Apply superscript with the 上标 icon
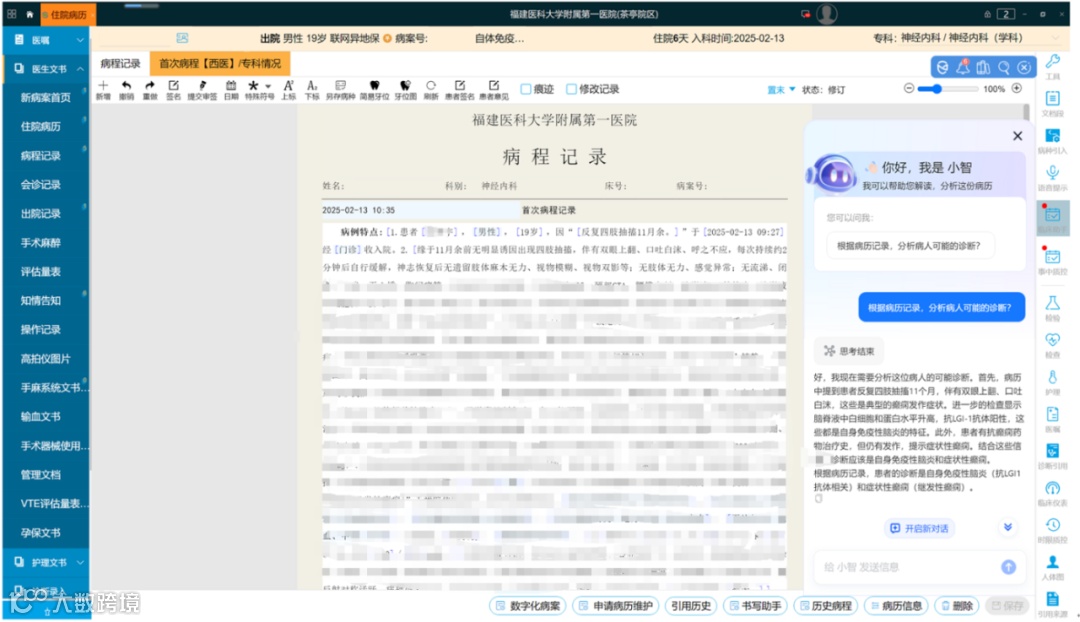Viewport: 1080px width, 622px height. 289,86
